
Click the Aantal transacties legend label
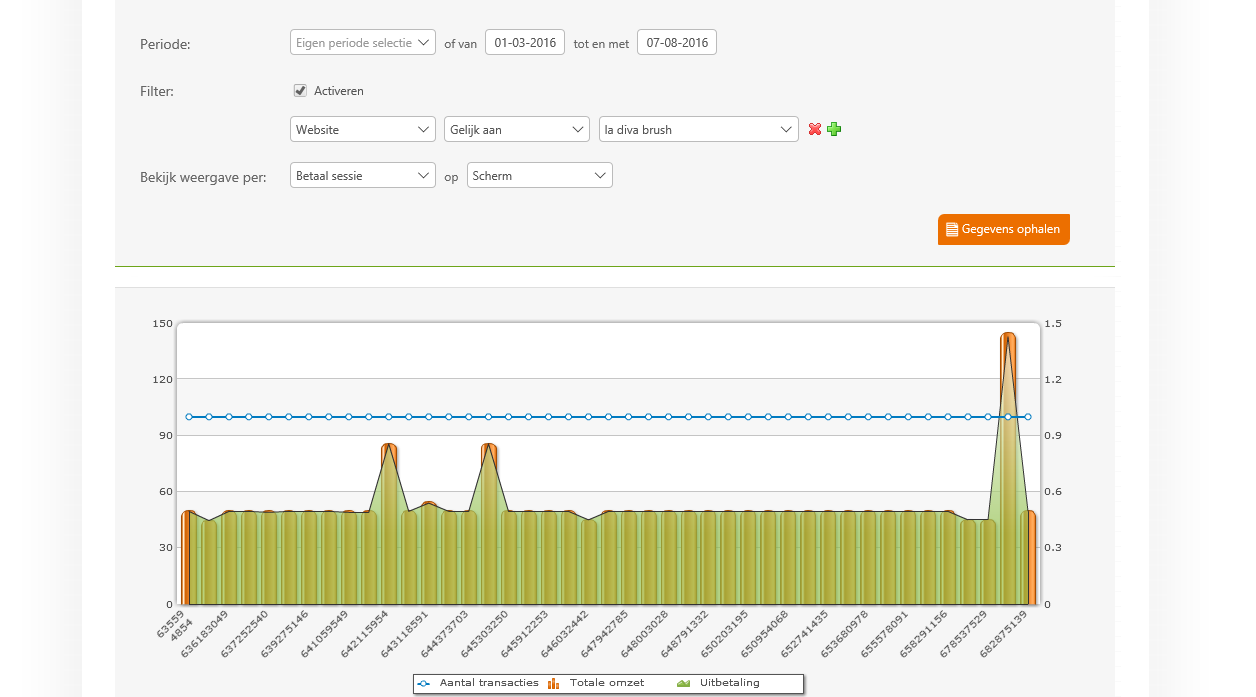pyautogui.click(x=489, y=683)
